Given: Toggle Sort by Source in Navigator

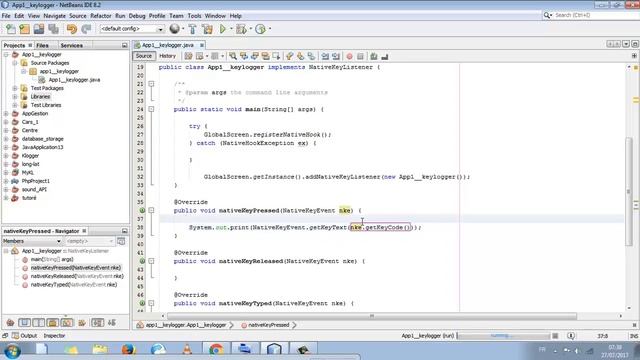Looking at the screenshot, I should [x=112, y=323].
